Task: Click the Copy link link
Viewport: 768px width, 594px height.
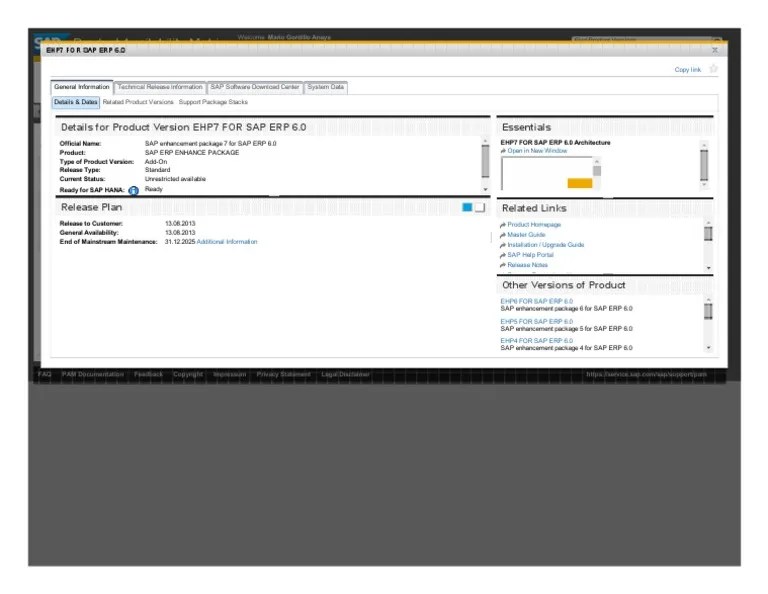Action: [x=688, y=70]
